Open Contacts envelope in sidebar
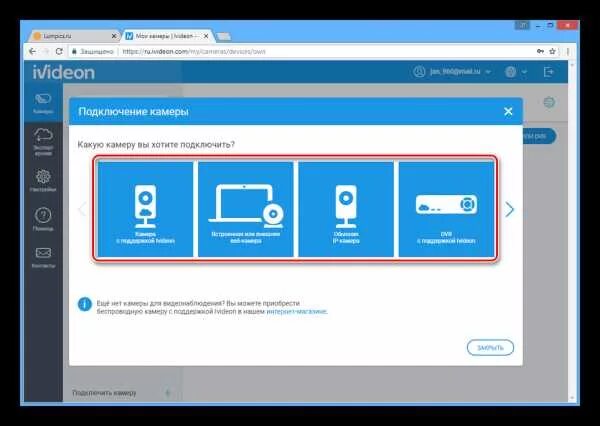This screenshot has width=600, height=426. (43, 257)
